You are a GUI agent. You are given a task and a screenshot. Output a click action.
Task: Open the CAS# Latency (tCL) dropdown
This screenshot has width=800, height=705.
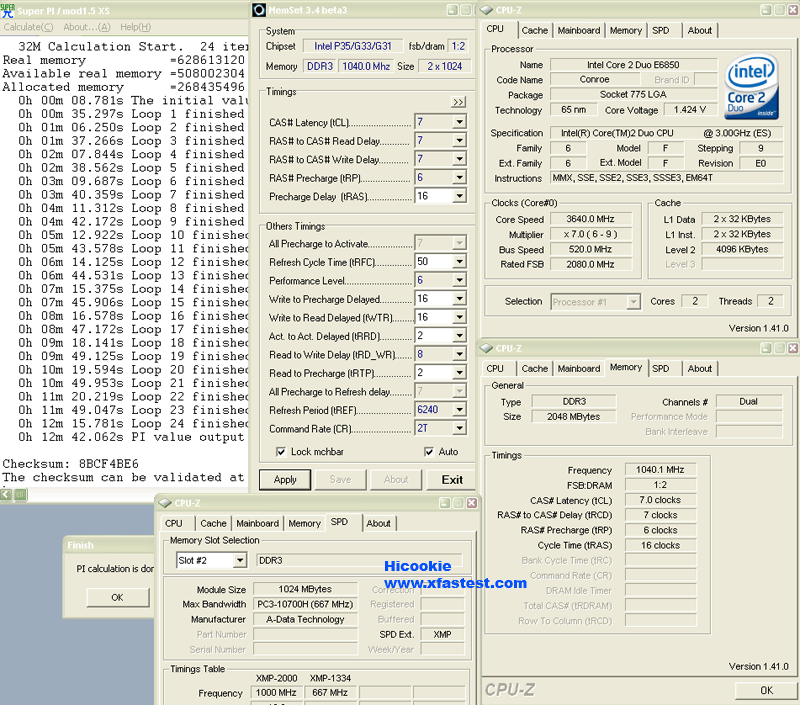click(460, 122)
